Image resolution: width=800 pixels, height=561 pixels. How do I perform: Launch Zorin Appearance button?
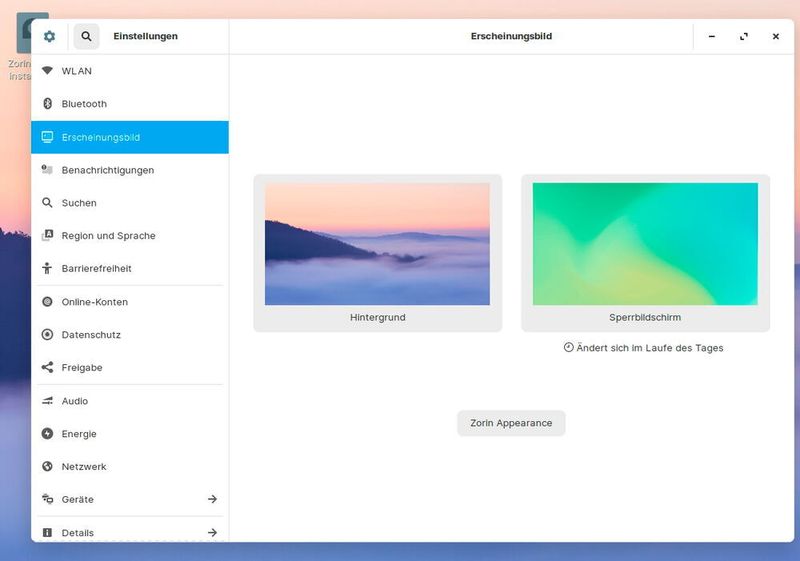coord(511,423)
